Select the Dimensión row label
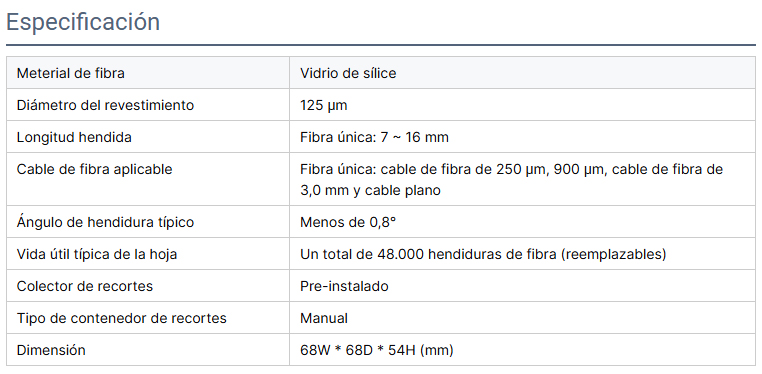Image resolution: width=762 pixels, height=374 pixels. [51, 350]
